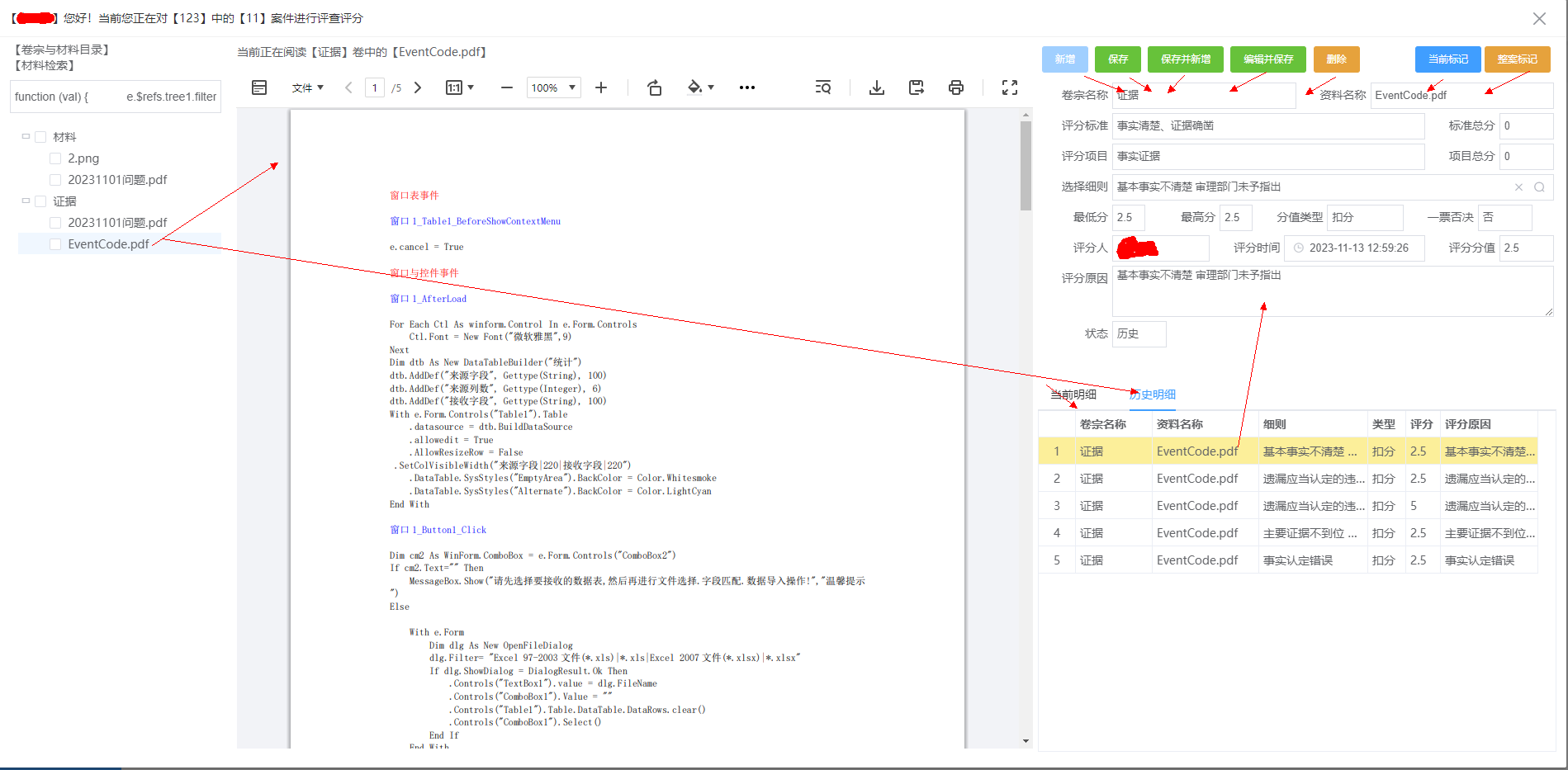
Task: Click the 细则 column header
Action: (1312, 424)
